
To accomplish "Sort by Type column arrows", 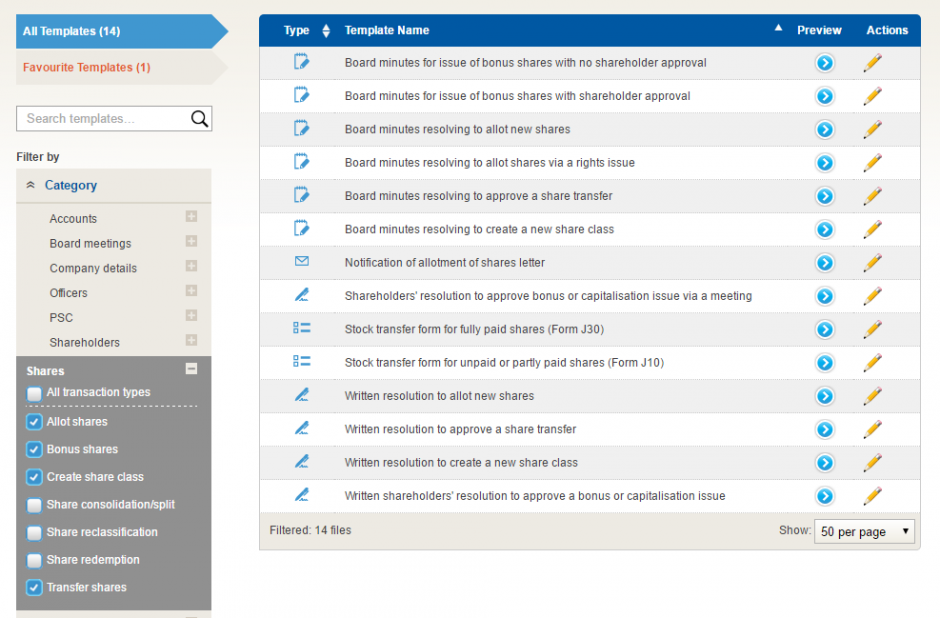I will pyautogui.click(x=326, y=31).
